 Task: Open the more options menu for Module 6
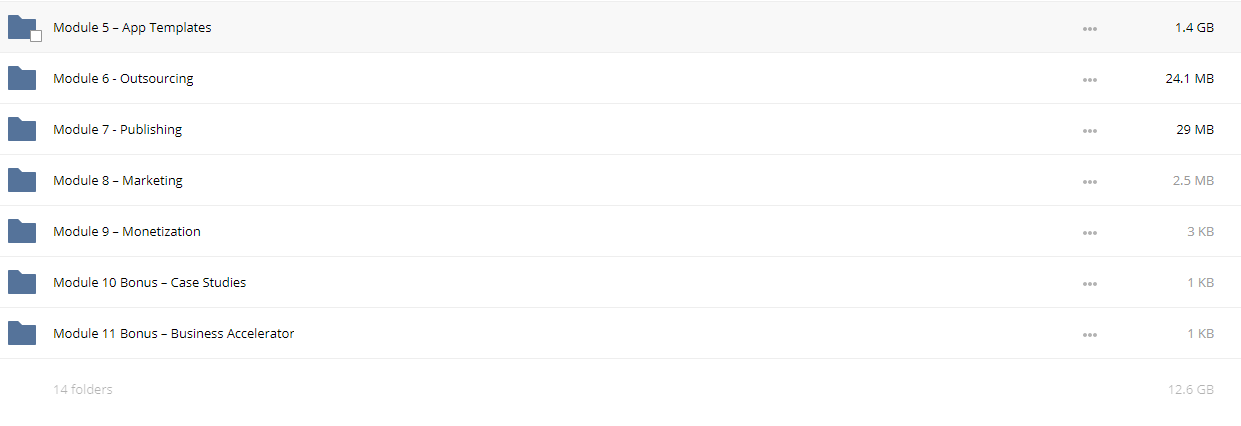coord(1090,79)
